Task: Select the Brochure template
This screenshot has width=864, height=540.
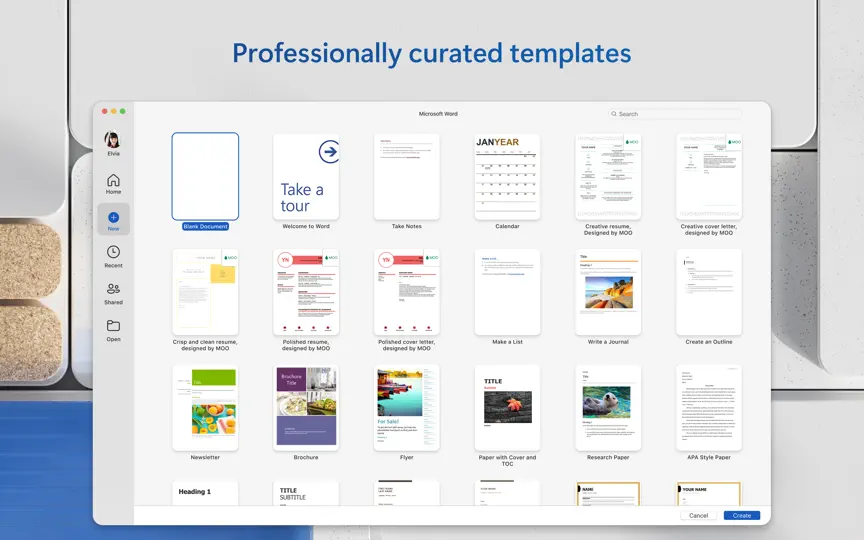Action: (306, 408)
